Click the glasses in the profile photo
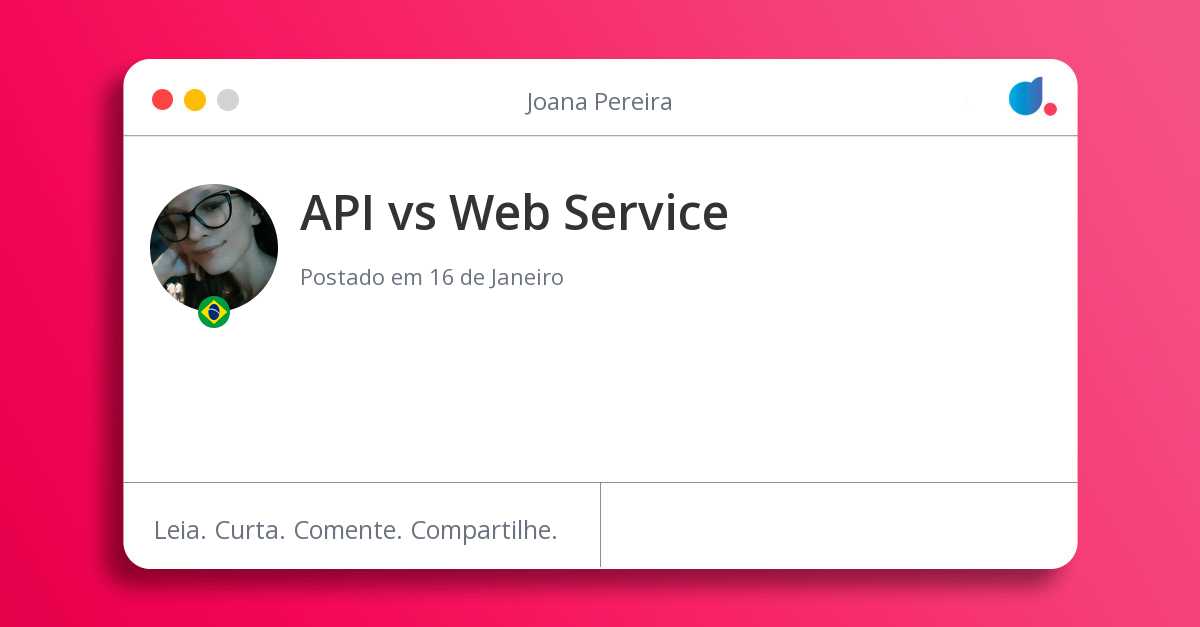Image resolution: width=1200 pixels, height=627 pixels. click(x=200, y=214)
